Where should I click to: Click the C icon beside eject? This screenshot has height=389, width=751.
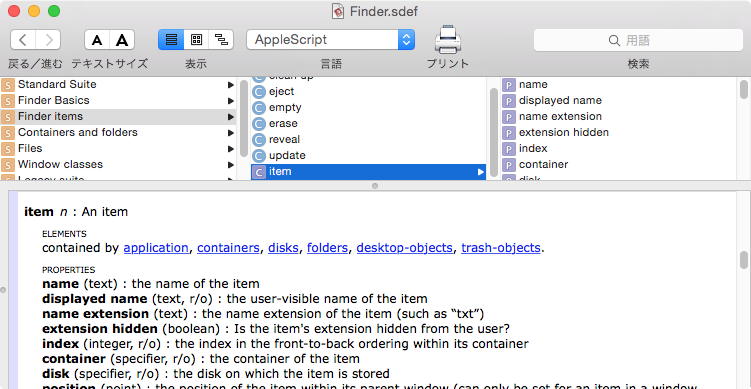click(259, 92)
